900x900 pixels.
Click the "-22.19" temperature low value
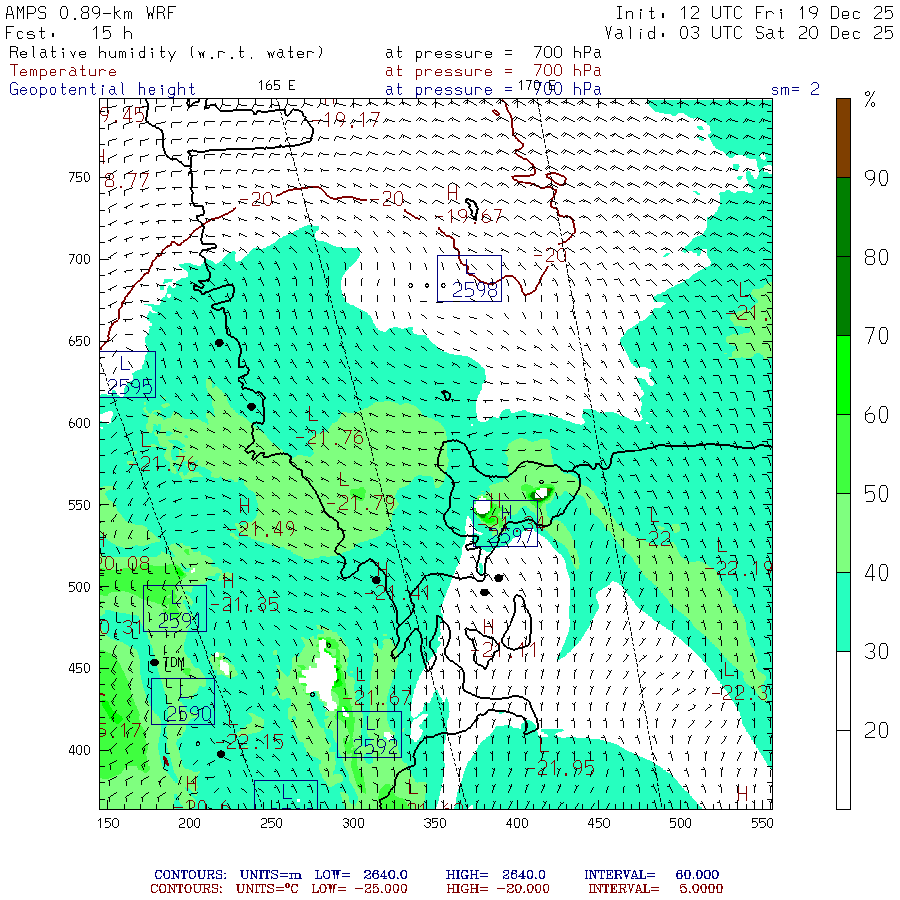739,568
